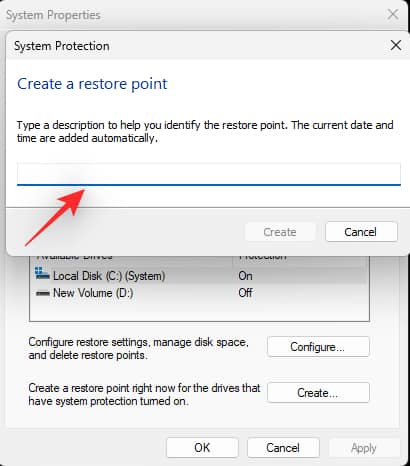This screenshot has height=466, width=410.
Task: Close the System Properties window with X
Action: (x=393, y=14)
